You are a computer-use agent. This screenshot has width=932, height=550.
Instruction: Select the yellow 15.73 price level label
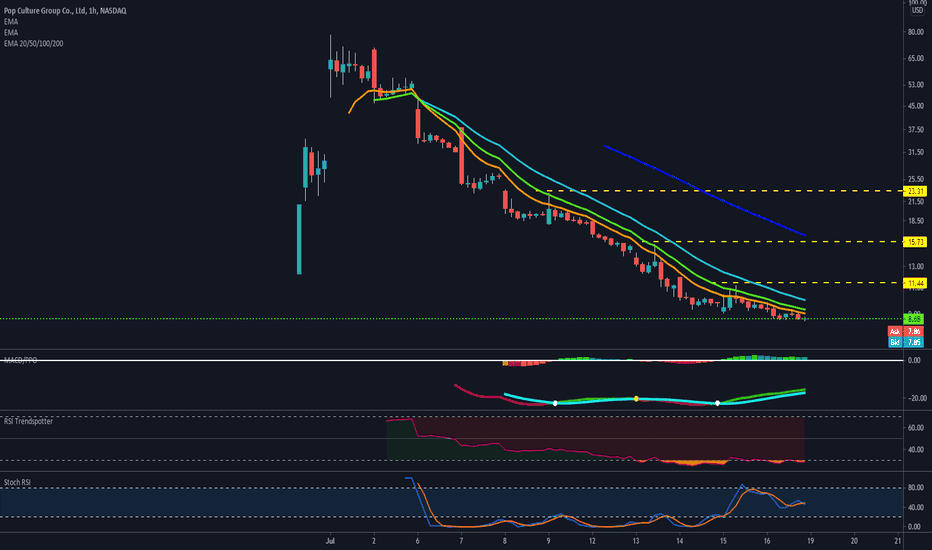[915, 242]
